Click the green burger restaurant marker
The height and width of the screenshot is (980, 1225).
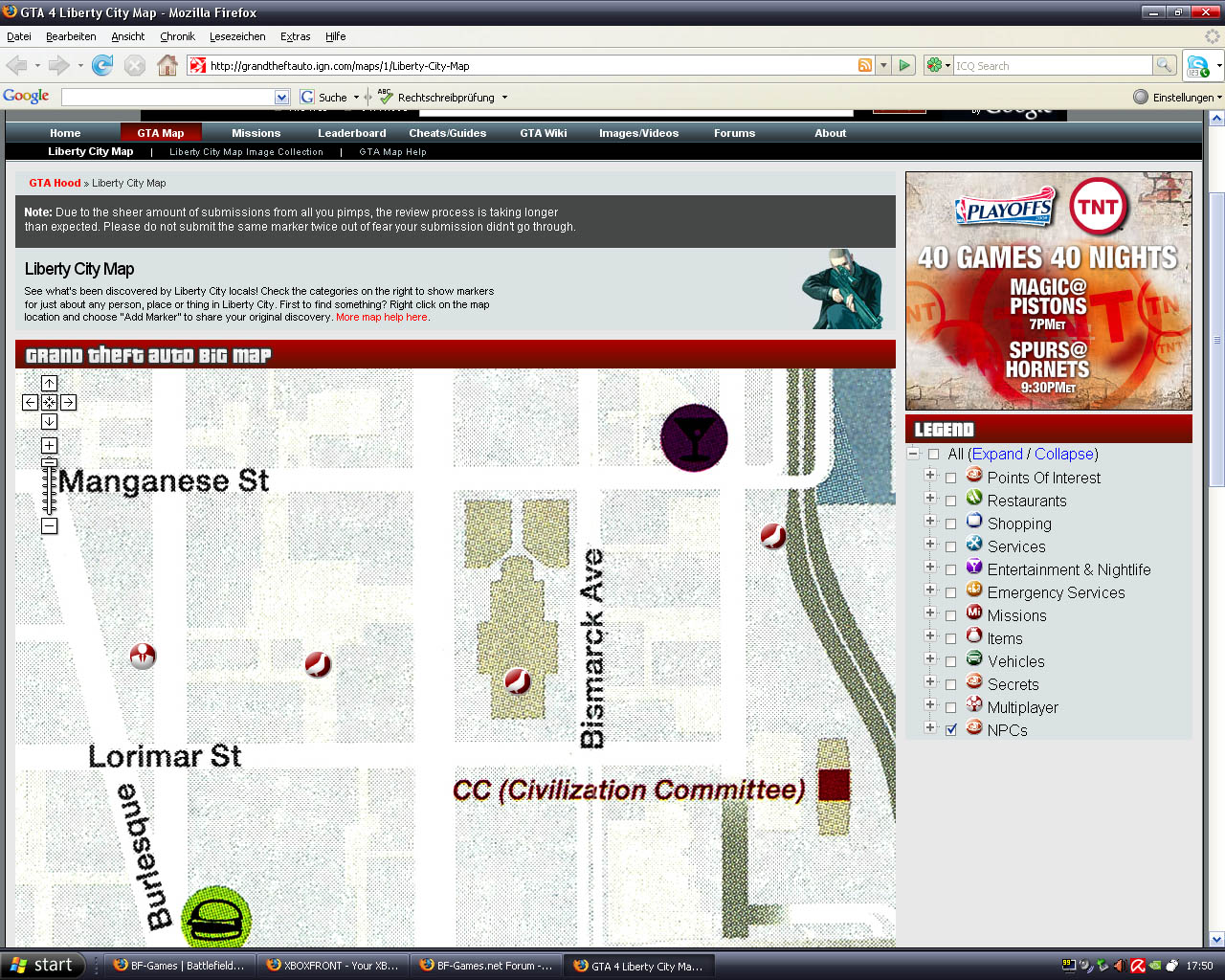click(x=216, y=921)
